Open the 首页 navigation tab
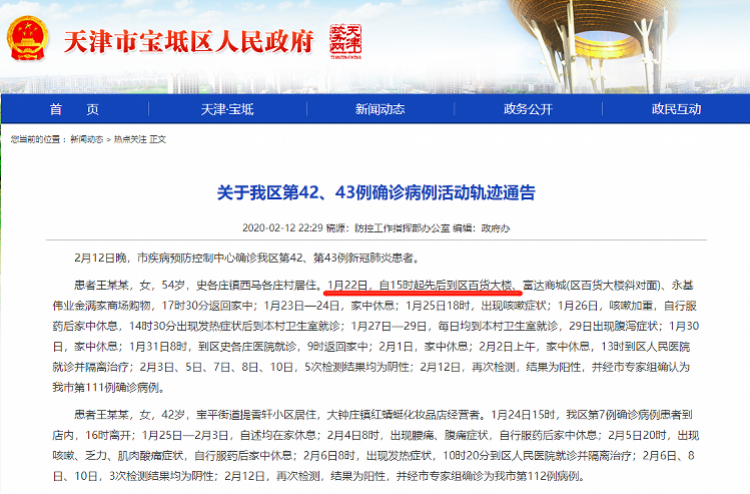The image size is (750, 494). click(x=74, y=109)
